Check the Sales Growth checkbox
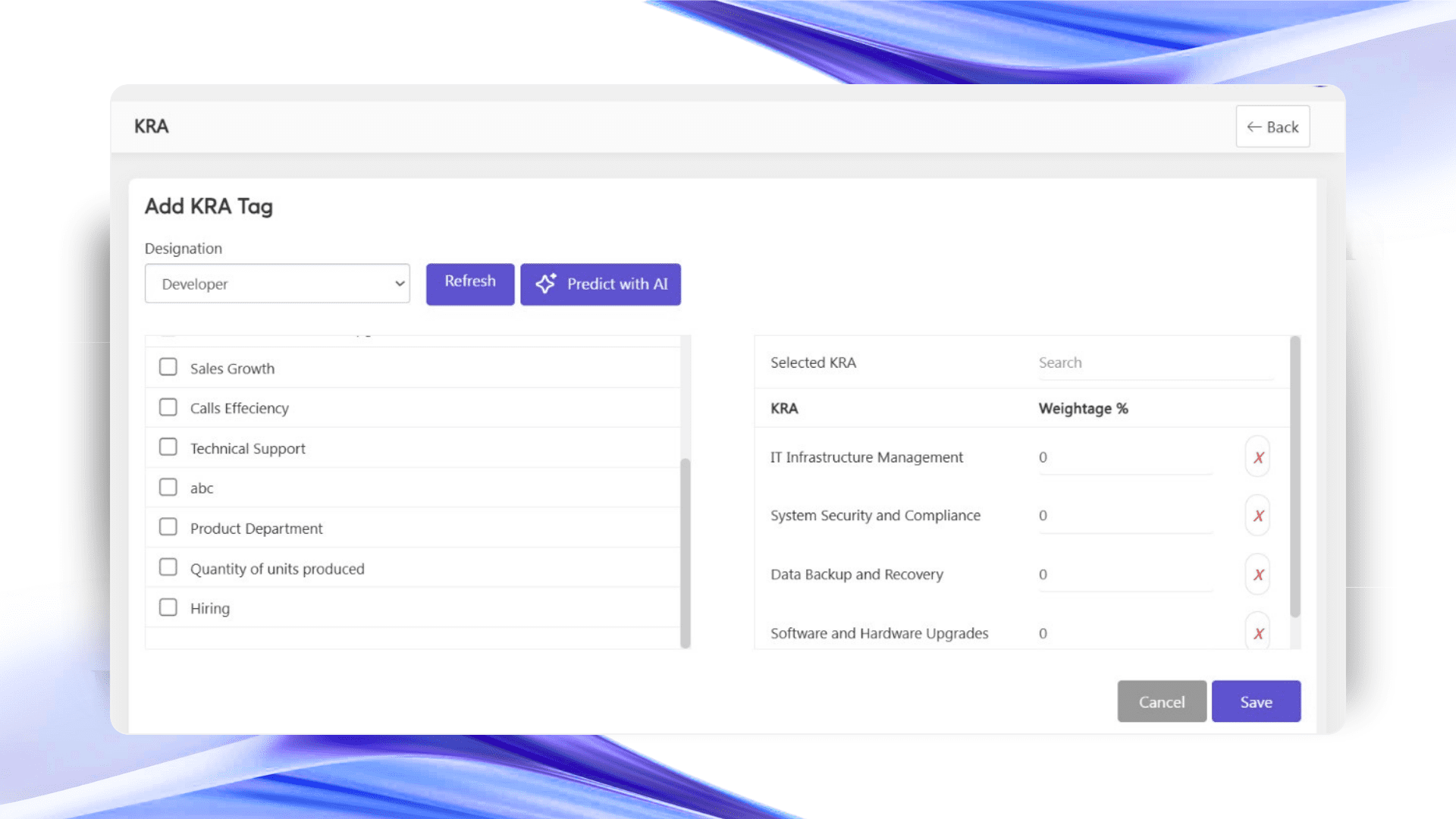This screenshot has width=1456, height=819. (x=168, y=368)
